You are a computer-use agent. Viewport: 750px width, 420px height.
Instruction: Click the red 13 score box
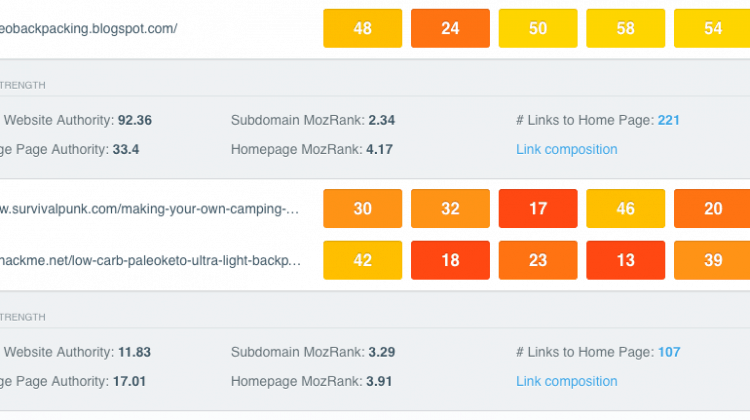point(626,260)
